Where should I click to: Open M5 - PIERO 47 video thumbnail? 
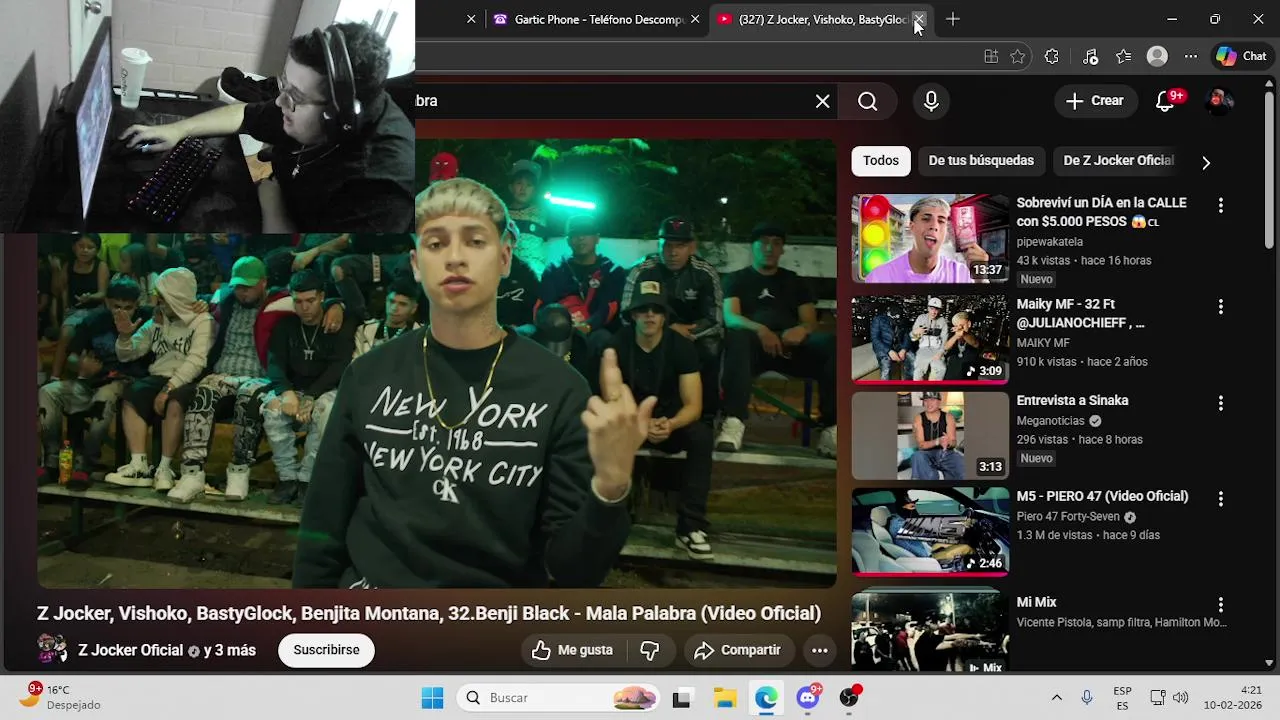[x=931, y=532]
